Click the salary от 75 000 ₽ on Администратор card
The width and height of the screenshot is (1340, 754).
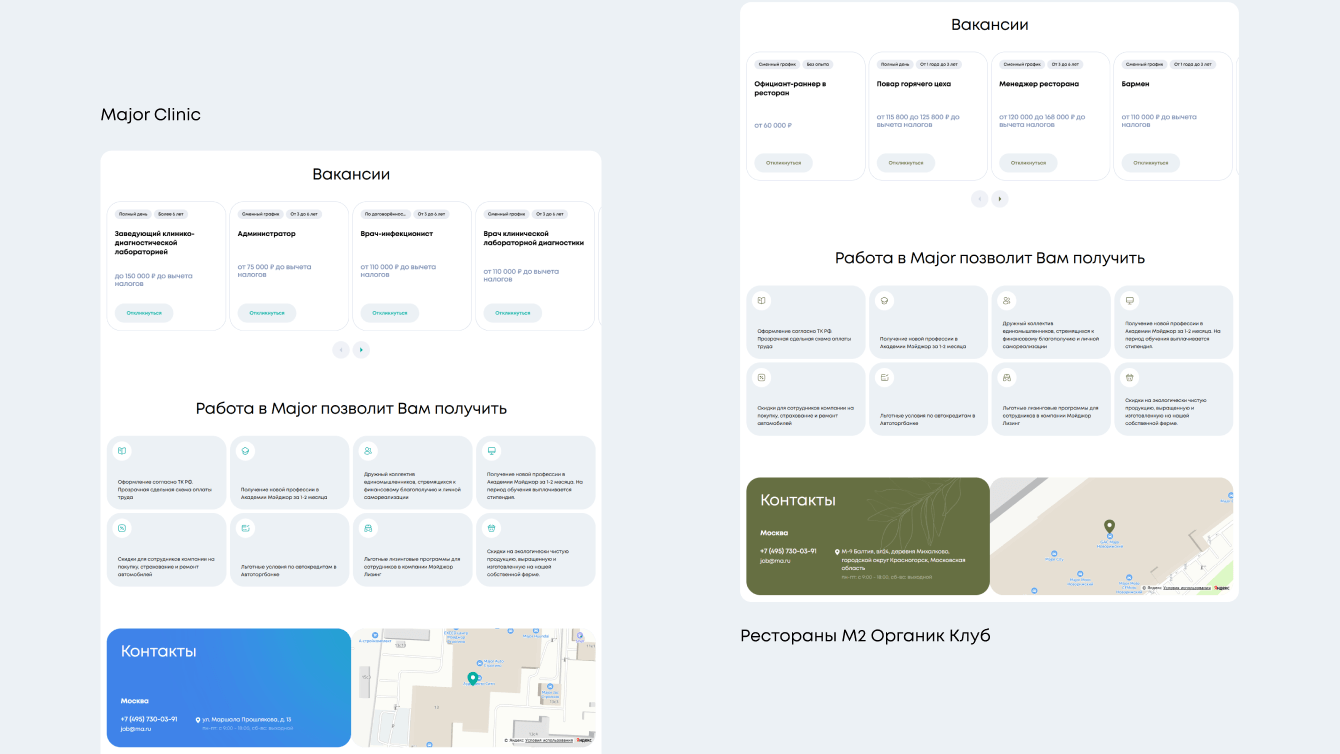pyautogui.click(x=274, y=270)
